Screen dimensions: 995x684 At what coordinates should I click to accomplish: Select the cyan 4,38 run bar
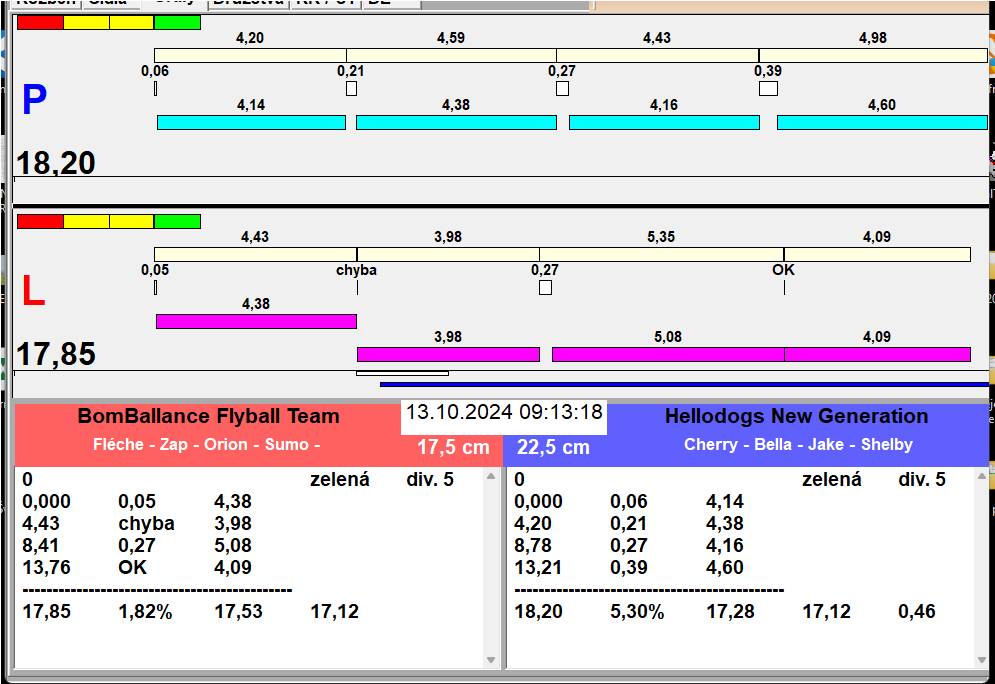coord(456,122)
